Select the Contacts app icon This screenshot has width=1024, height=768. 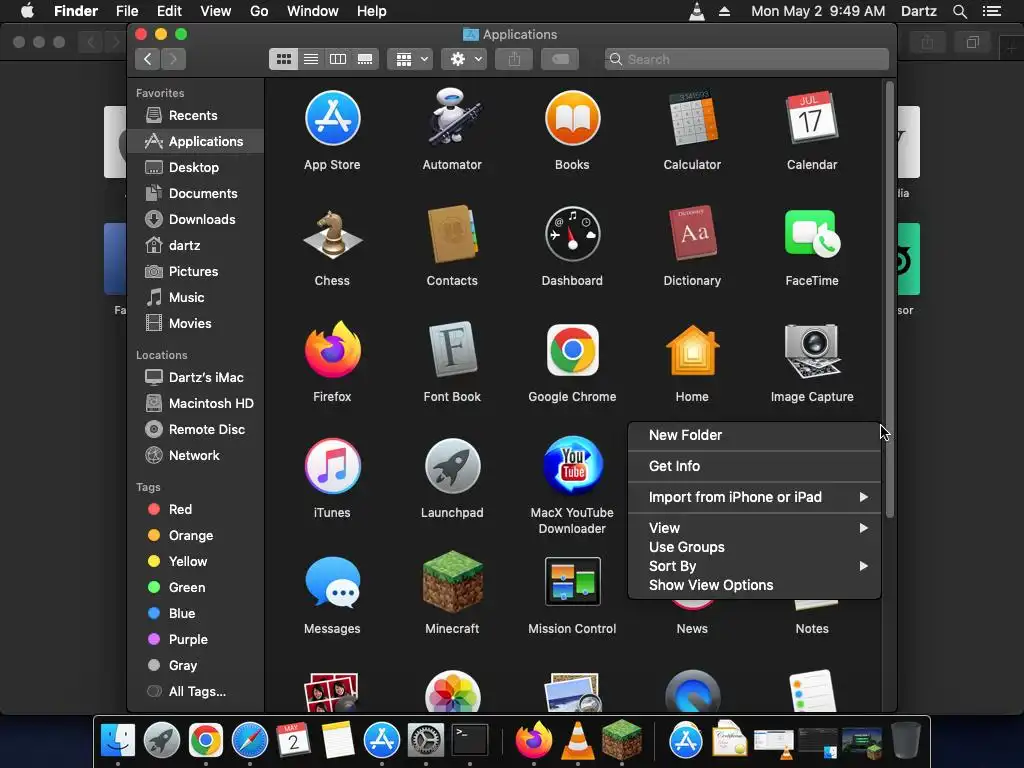click(x=452, y=234)
